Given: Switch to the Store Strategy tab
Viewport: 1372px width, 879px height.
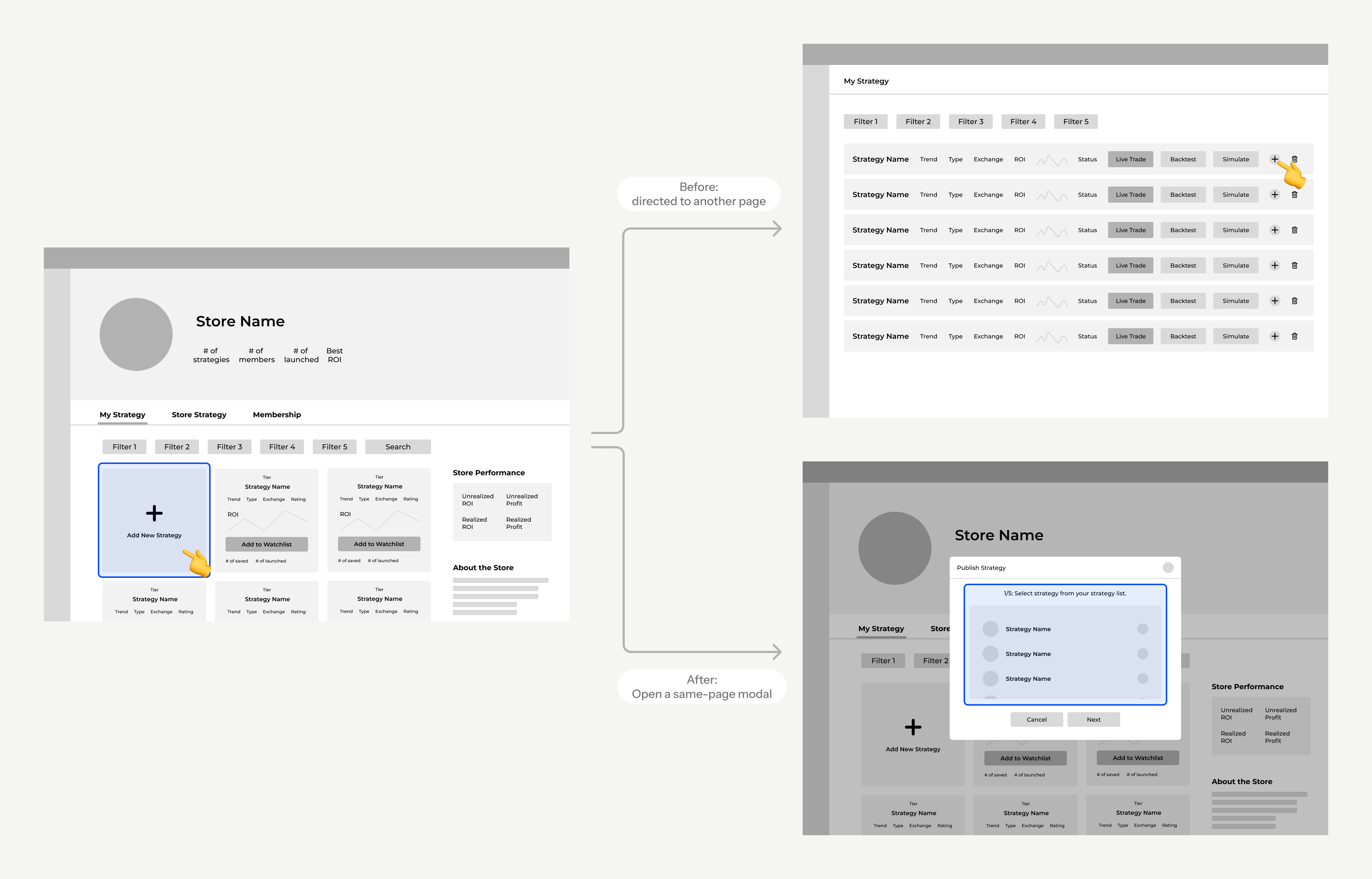Looking at the screenshot, I should pyautogui.click(x=199, y=414).
